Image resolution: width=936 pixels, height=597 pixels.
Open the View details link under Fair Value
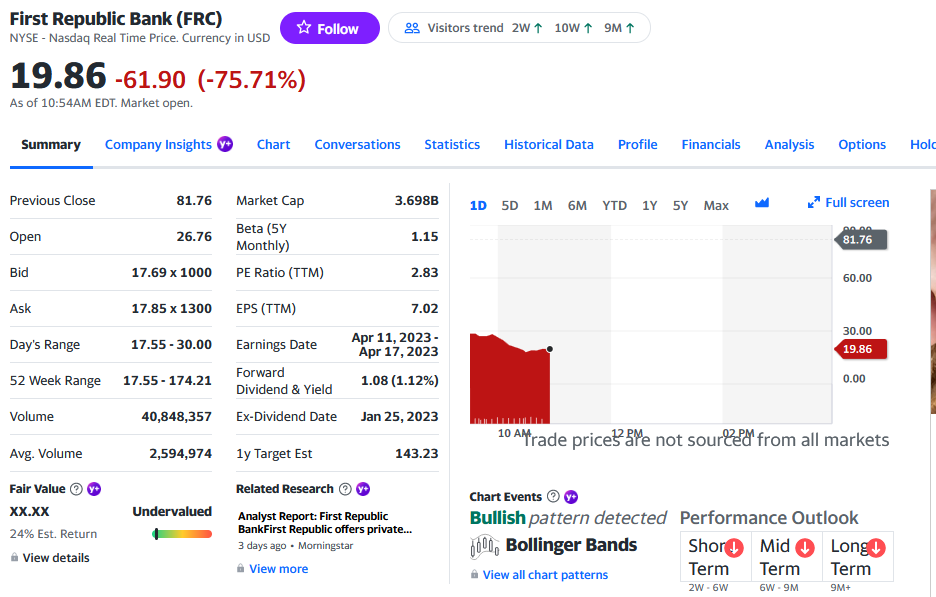56,558
